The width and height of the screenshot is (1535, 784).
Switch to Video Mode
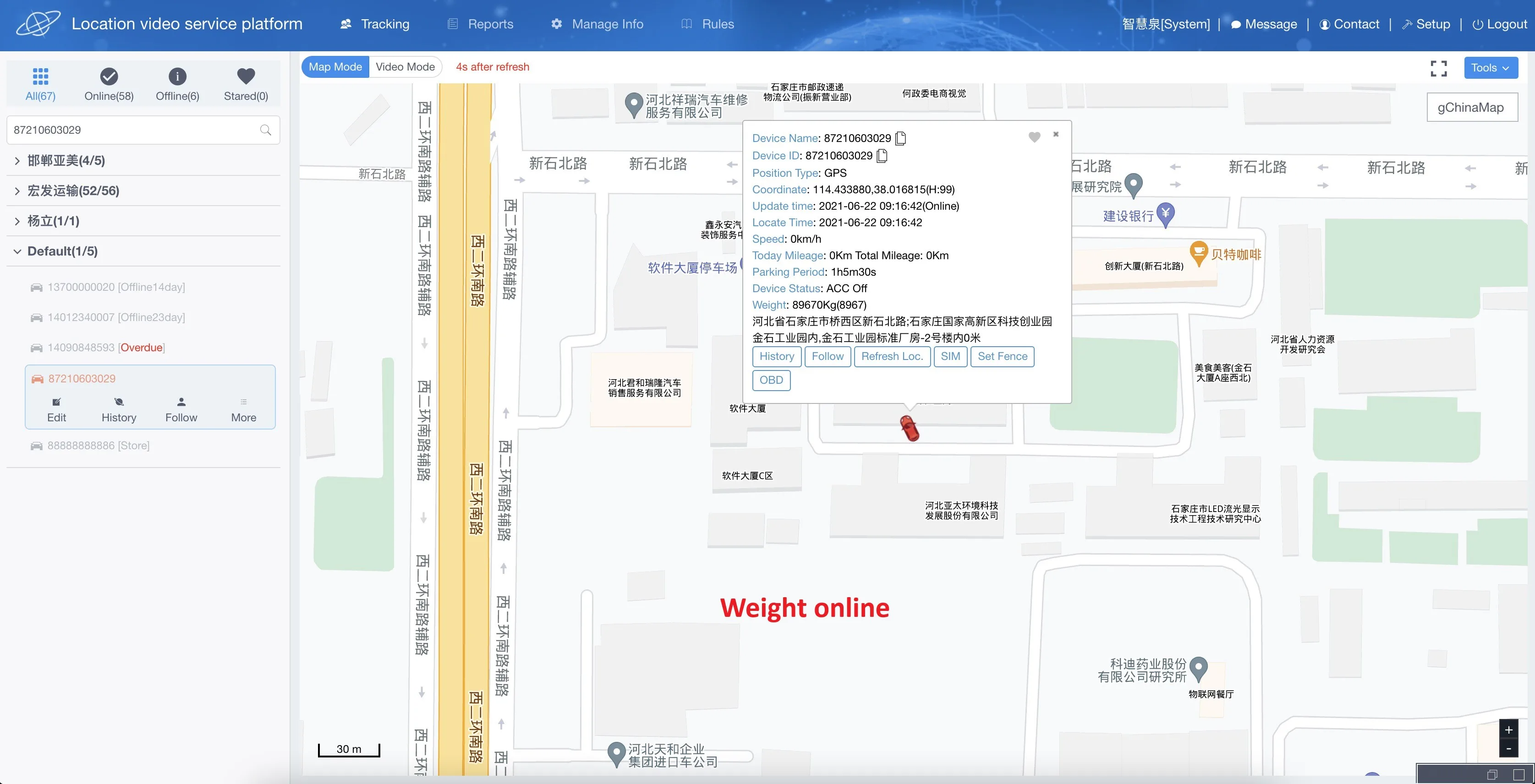pyautogui.click(x=405, y=67)
